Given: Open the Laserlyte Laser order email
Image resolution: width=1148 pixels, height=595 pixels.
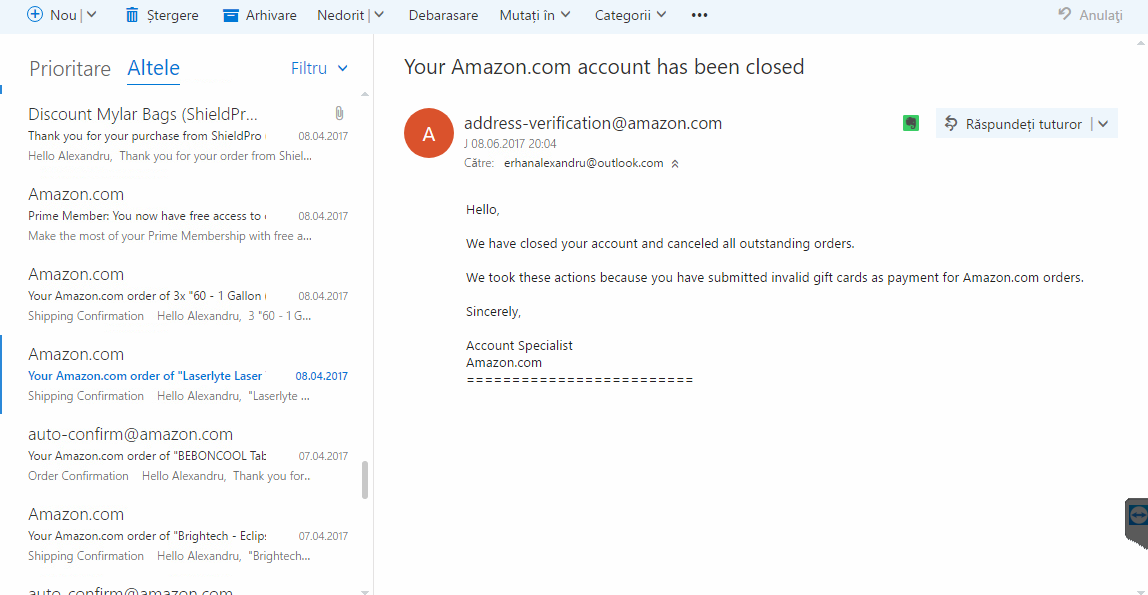Looking at the screenshot, I should pyautogui.click(x=187, y=375).
